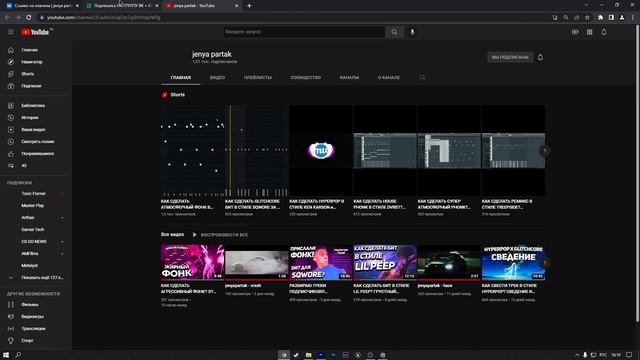Open the YouTube apps grid icon
This screenshot has width=640, height=360.
coord(589,32)
